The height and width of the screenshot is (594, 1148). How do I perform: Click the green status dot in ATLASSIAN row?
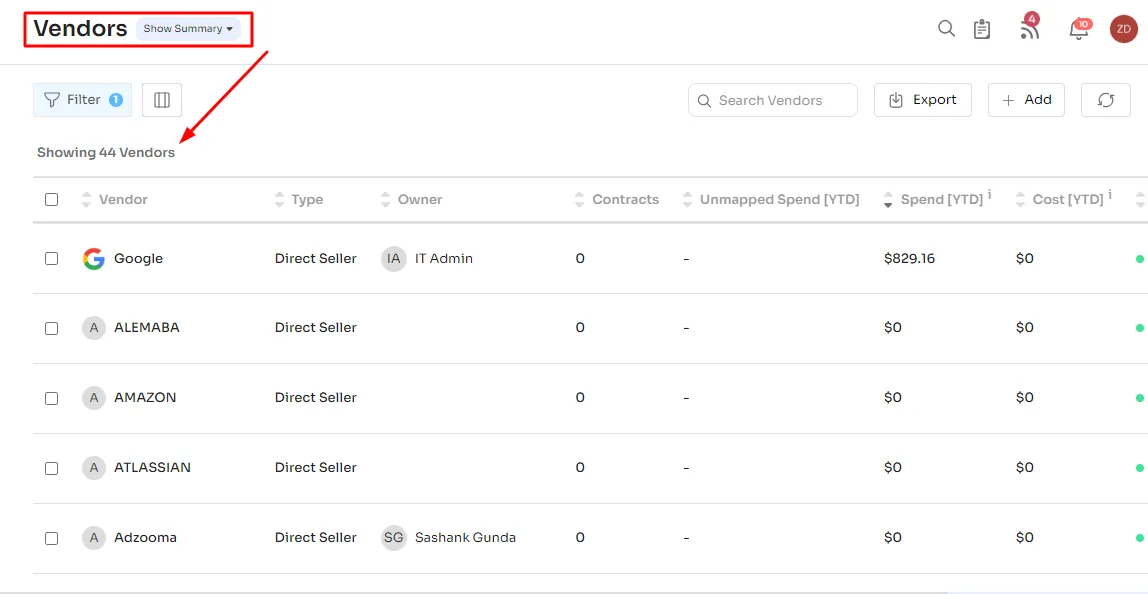click(1139, 467)
